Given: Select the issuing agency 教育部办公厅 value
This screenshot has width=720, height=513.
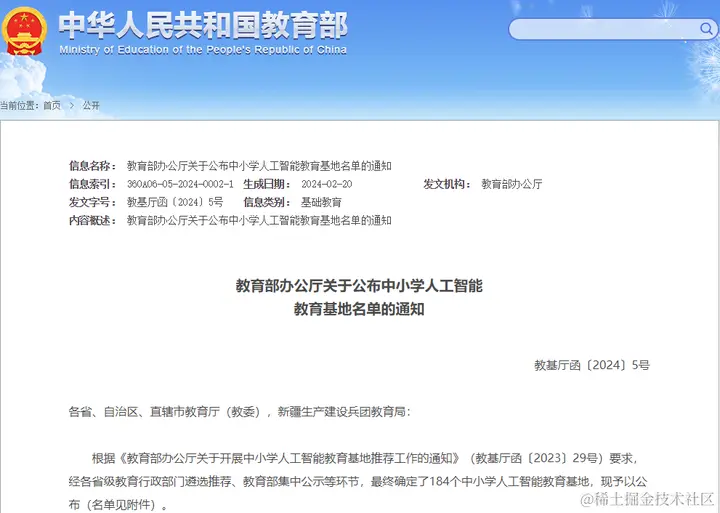Looking at the screenshot, I should tap(512, 184).
